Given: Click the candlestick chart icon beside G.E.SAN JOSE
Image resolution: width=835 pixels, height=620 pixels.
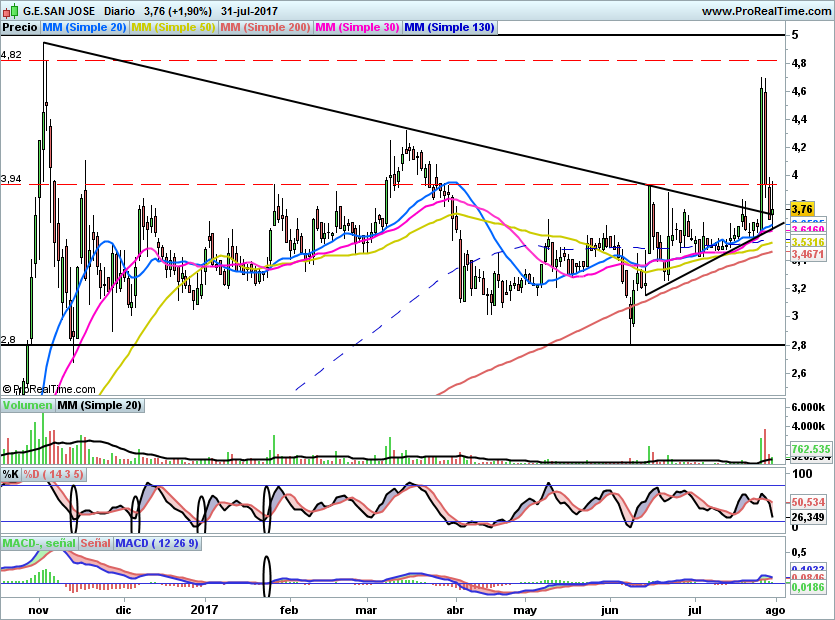Looking at the screenshot, I should (x=10, y=10).
